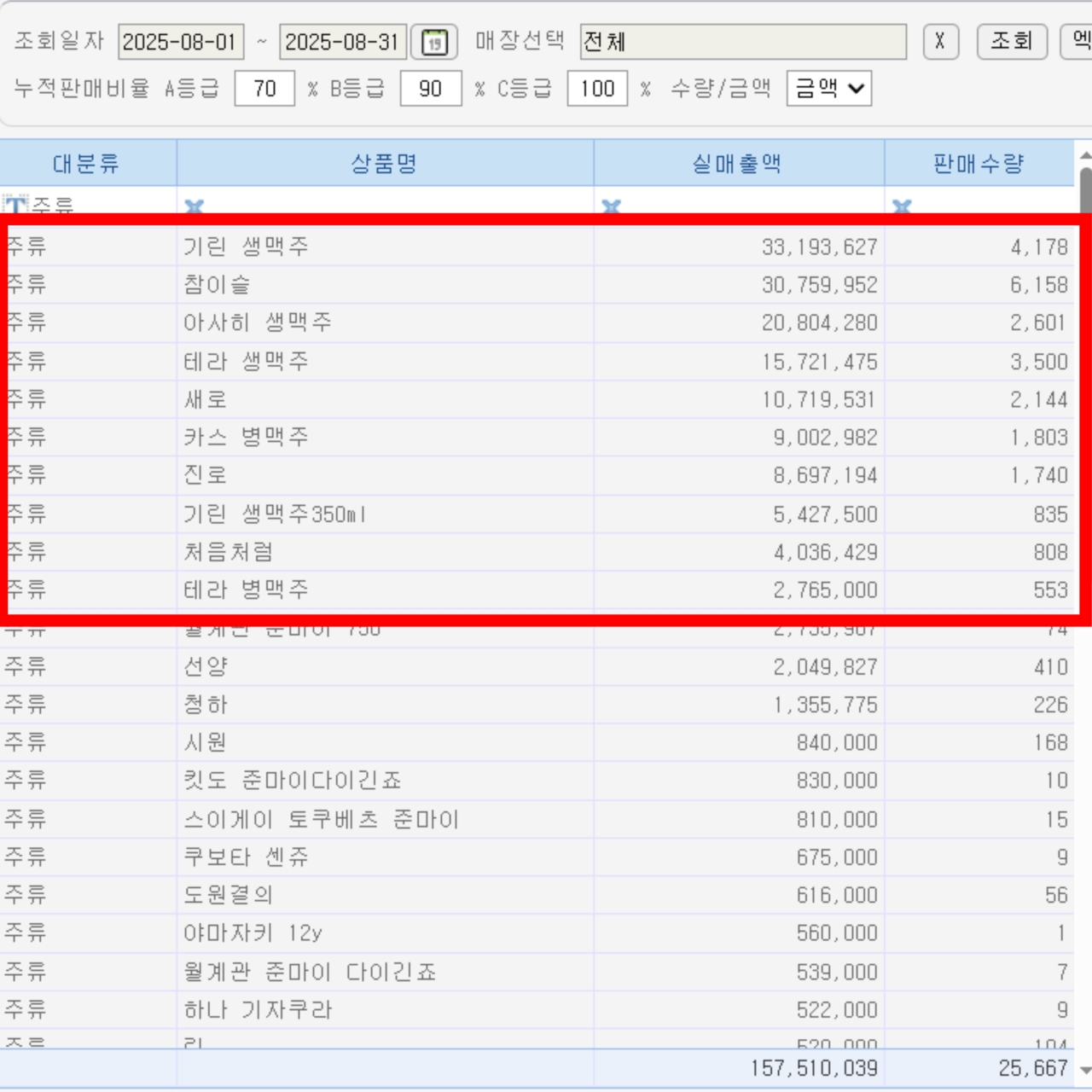Viewport: 1092px width, 1092px height.
Task: Select the 월계관 준마이 다이긴죠 cell
Action: (x=385, y=972)
